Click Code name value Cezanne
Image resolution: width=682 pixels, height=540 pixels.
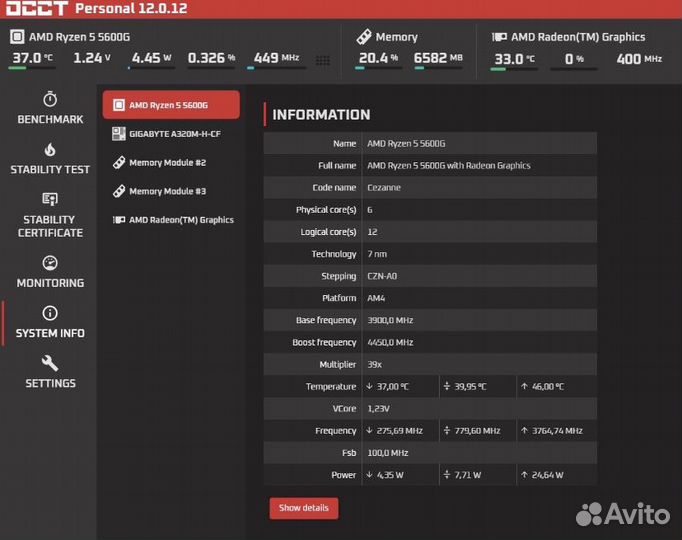384,187
